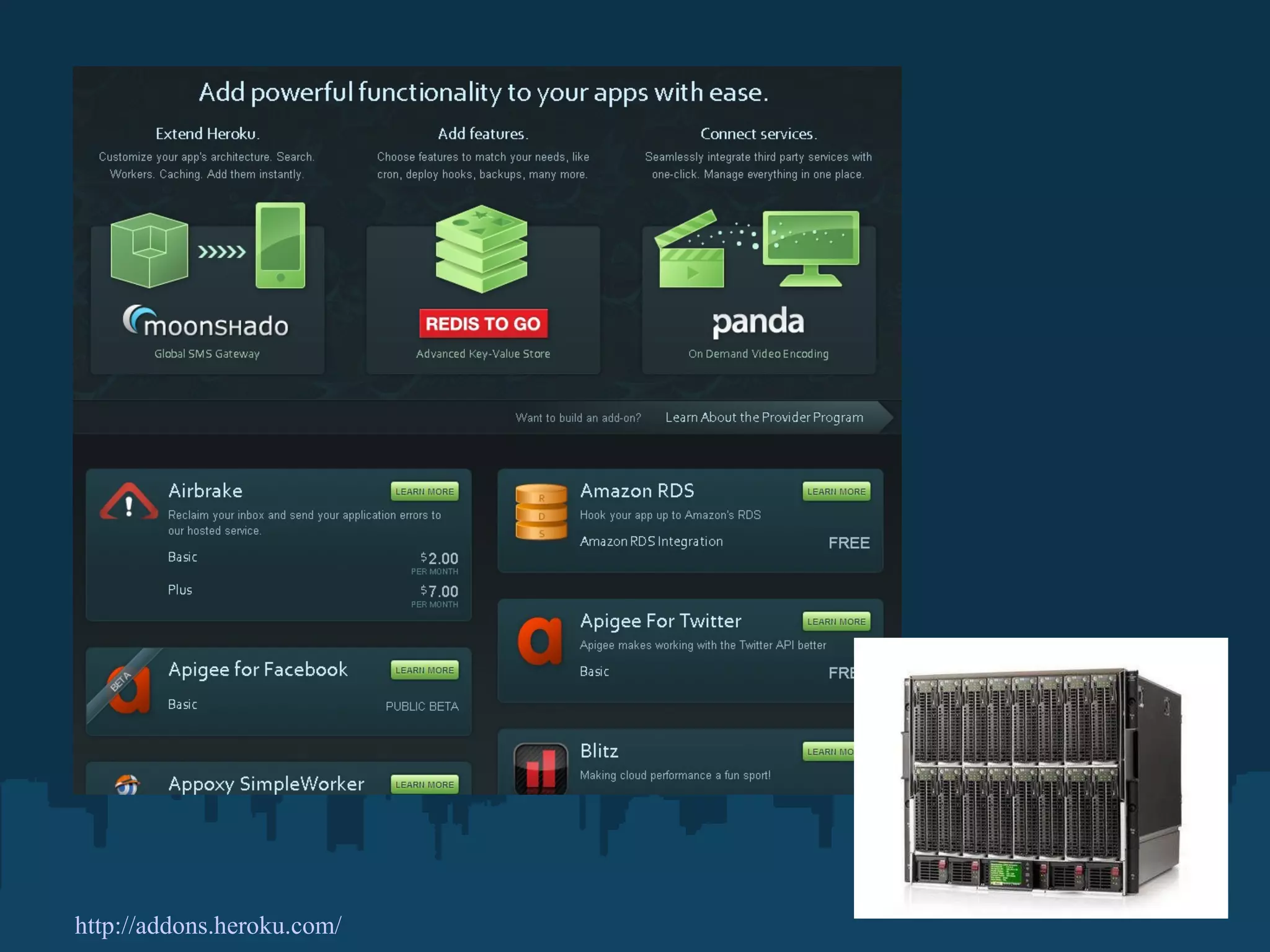Image resolution: width=1270 pixels, height=952 pixels.
Task: Click the On Demand Video Encoding caption
Action: click(758, 354)
